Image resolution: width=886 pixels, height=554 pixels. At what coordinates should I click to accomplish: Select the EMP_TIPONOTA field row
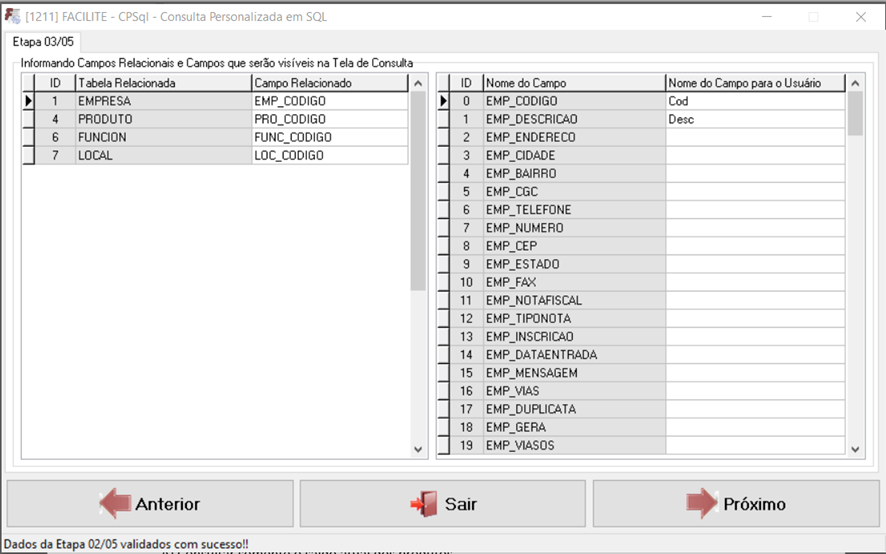(x=641, y=318)
